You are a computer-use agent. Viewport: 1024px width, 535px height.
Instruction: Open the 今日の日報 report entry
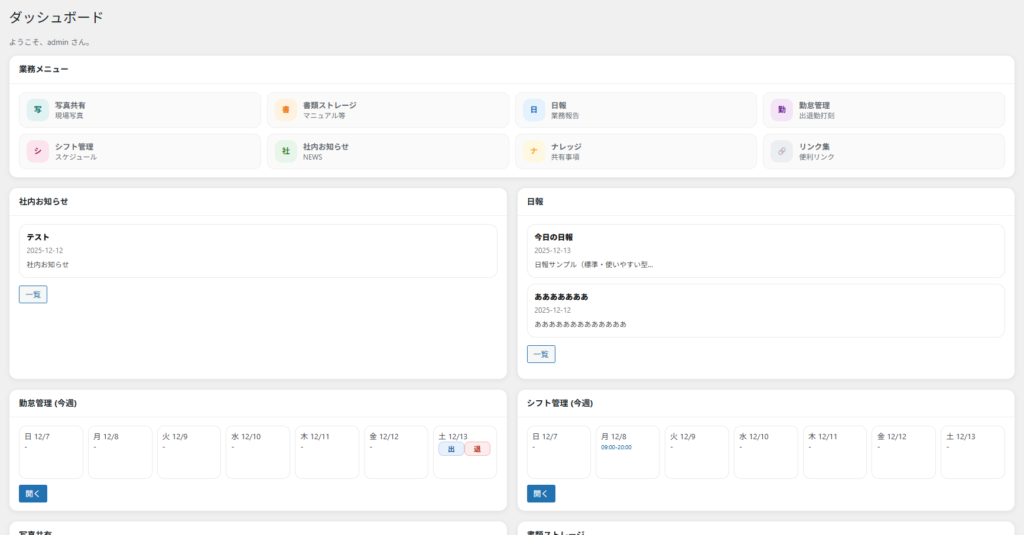click(765, 250)
